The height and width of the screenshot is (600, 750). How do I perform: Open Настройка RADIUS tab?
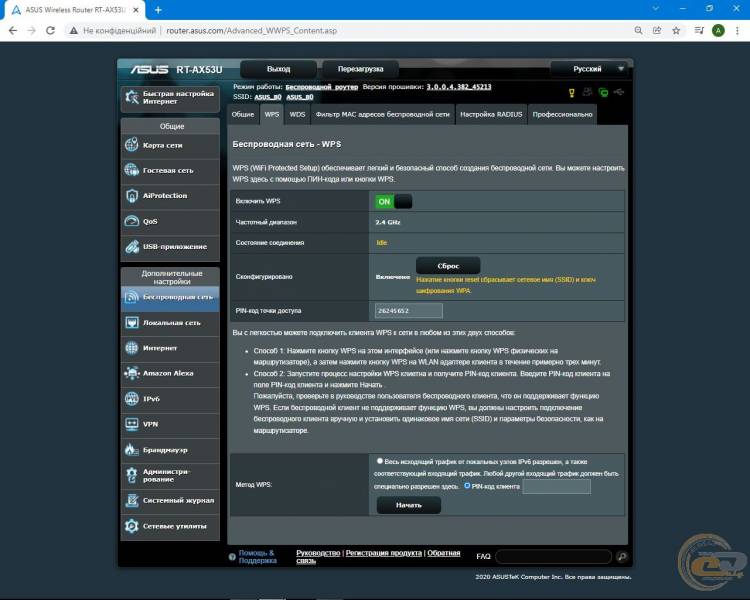point(491,114)
